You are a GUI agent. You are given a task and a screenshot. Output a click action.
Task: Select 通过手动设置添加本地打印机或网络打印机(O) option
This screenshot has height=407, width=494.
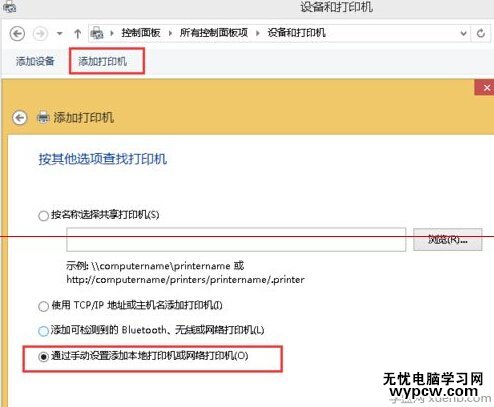click(x=43, y=357)
